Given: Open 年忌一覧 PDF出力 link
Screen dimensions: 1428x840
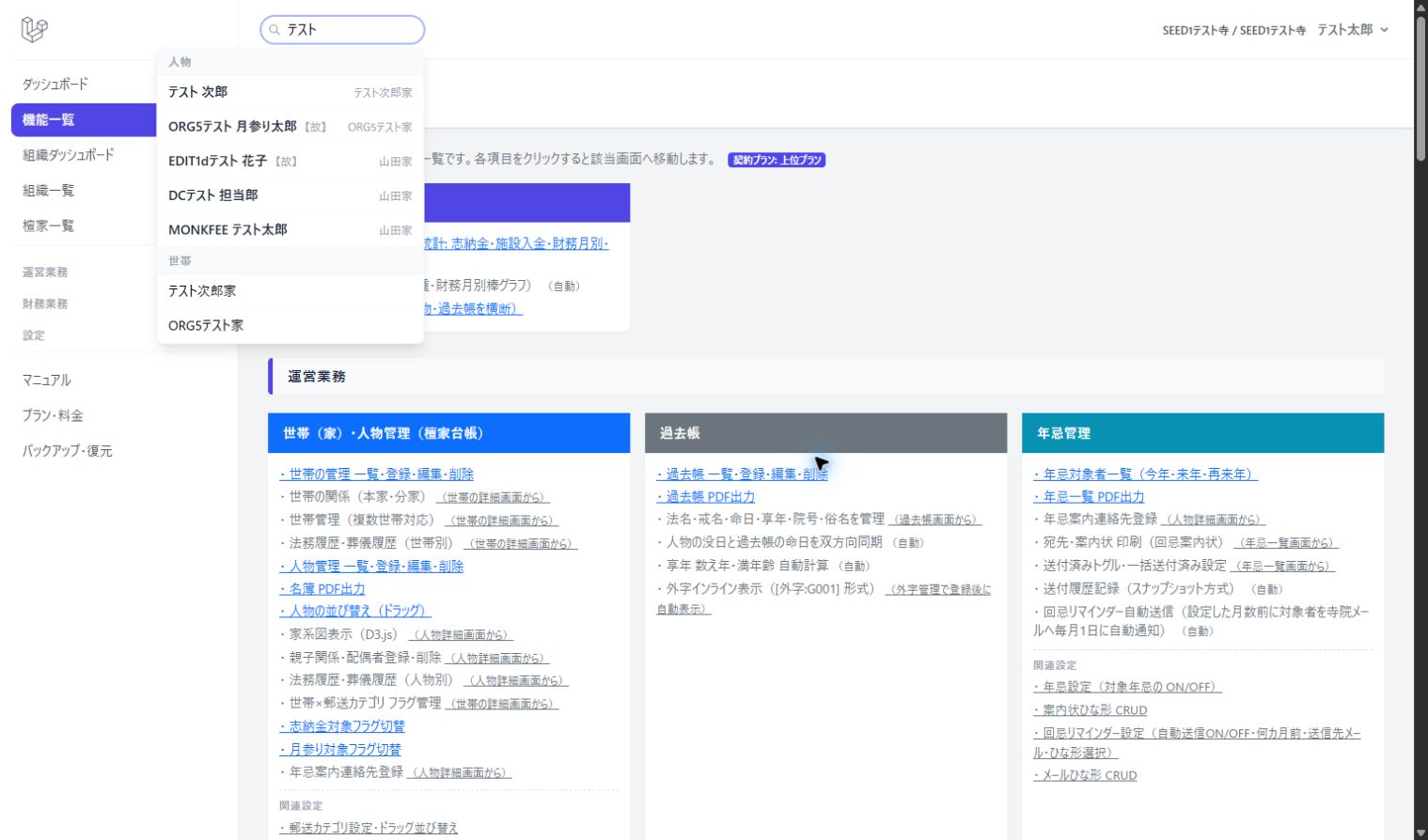Looking at the screenshot, I should [x=1089, y=497].
